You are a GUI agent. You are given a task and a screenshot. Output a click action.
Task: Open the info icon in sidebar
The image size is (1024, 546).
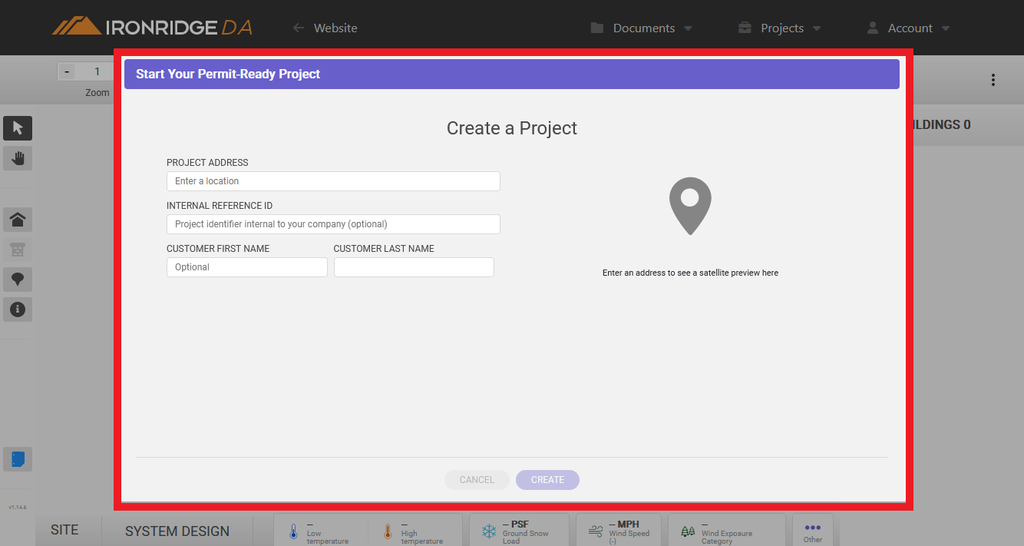click(x=18, y=310)
